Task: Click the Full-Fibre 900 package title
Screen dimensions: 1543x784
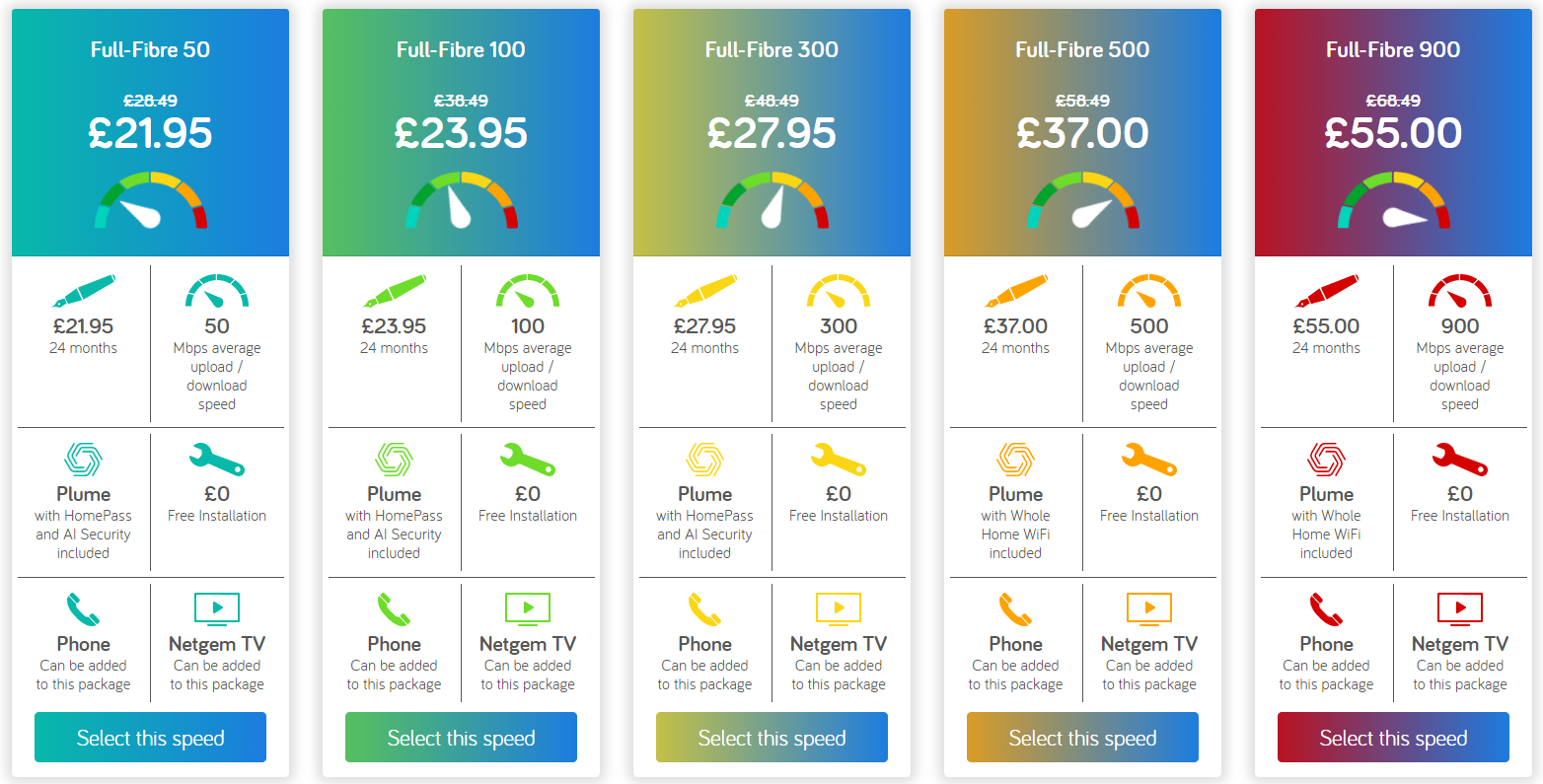Action: coord(1393,50)
